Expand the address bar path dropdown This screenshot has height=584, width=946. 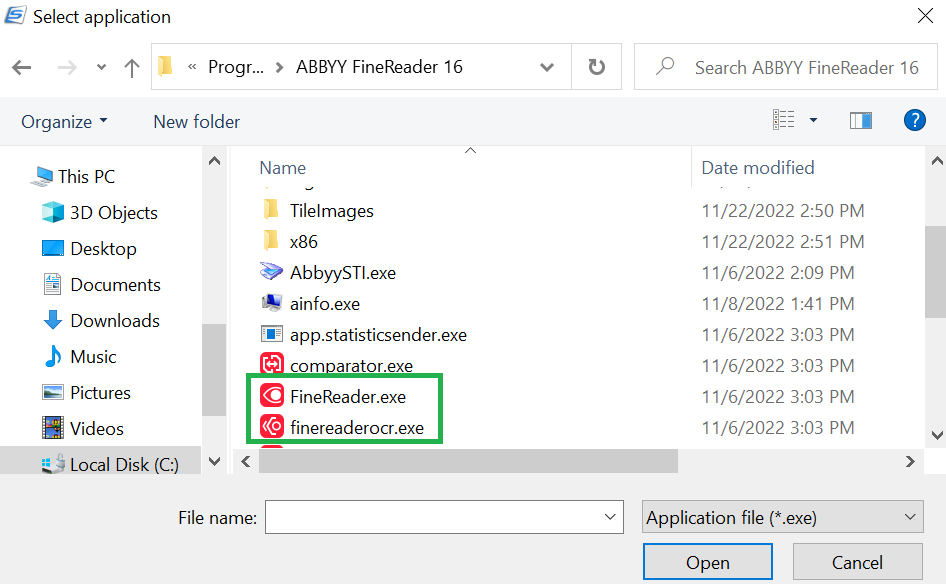pyautogui.click(x=547, y=68)
